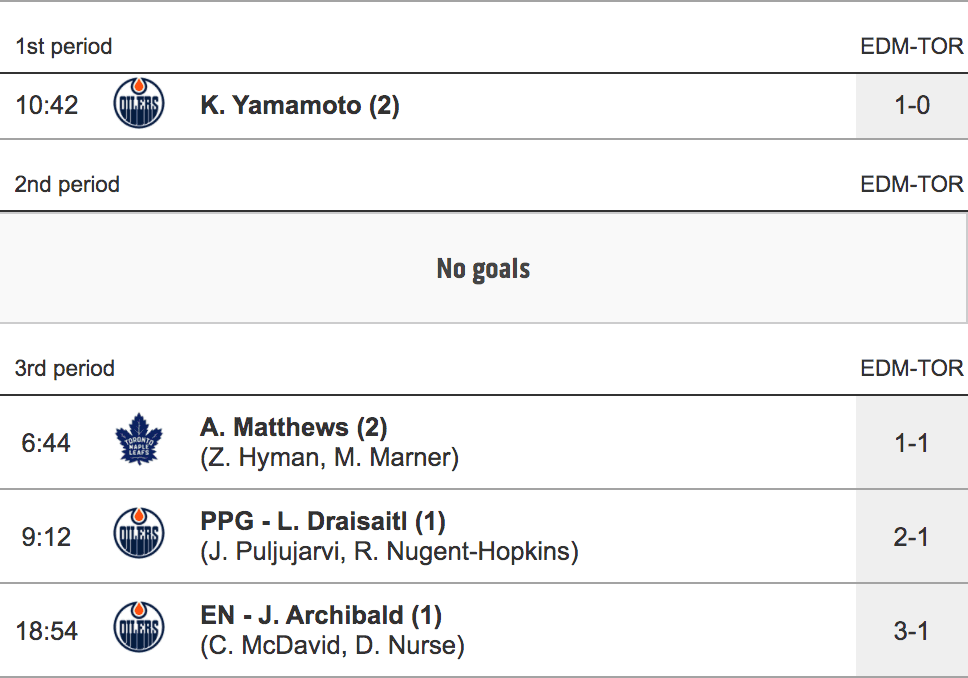968x678 pixels.
Task: Click the 10:42 goal time
Action: pyautogui.click(x=47, y=105)
